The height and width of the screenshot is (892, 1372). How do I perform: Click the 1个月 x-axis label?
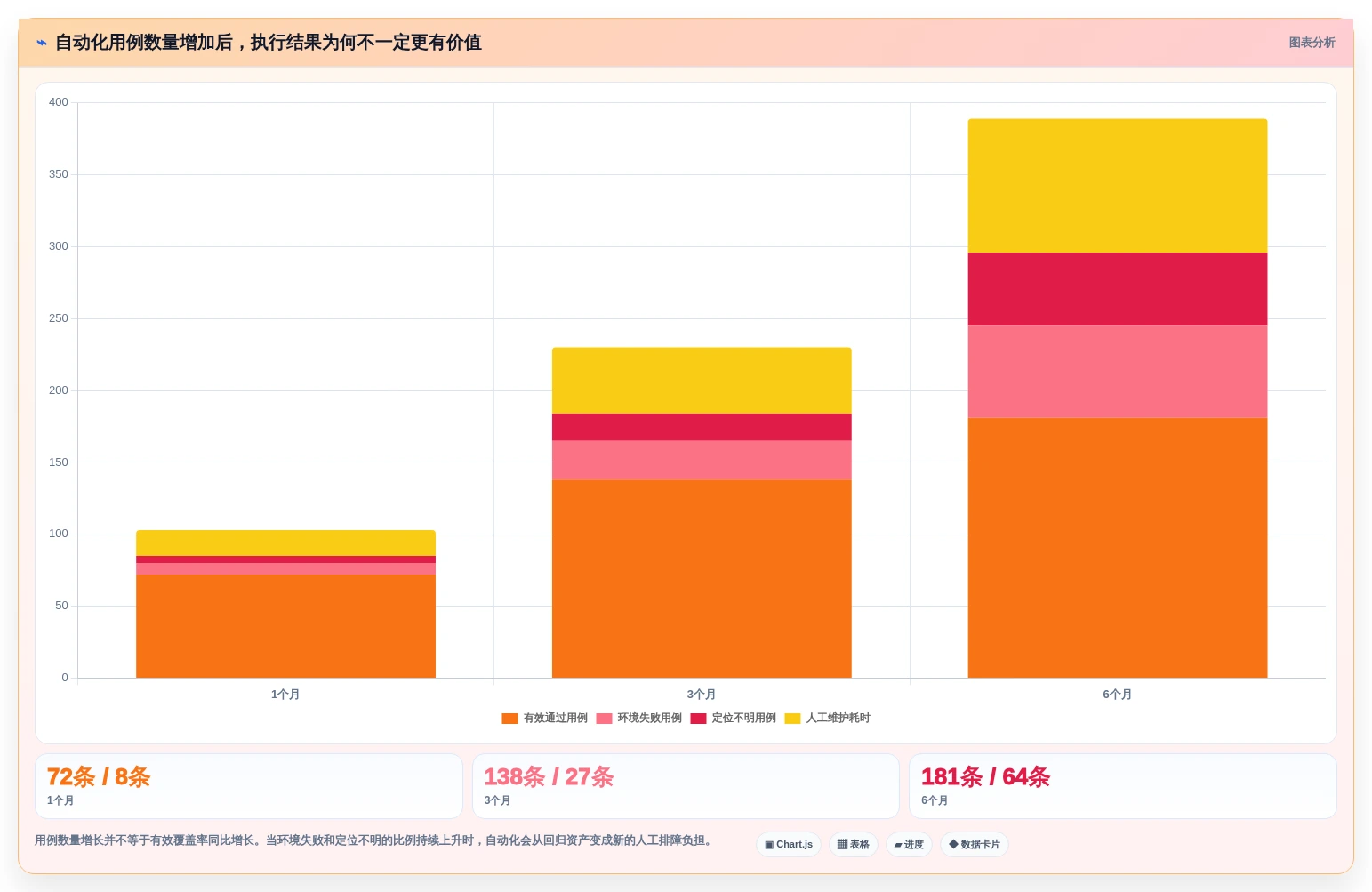coord(285,695)
